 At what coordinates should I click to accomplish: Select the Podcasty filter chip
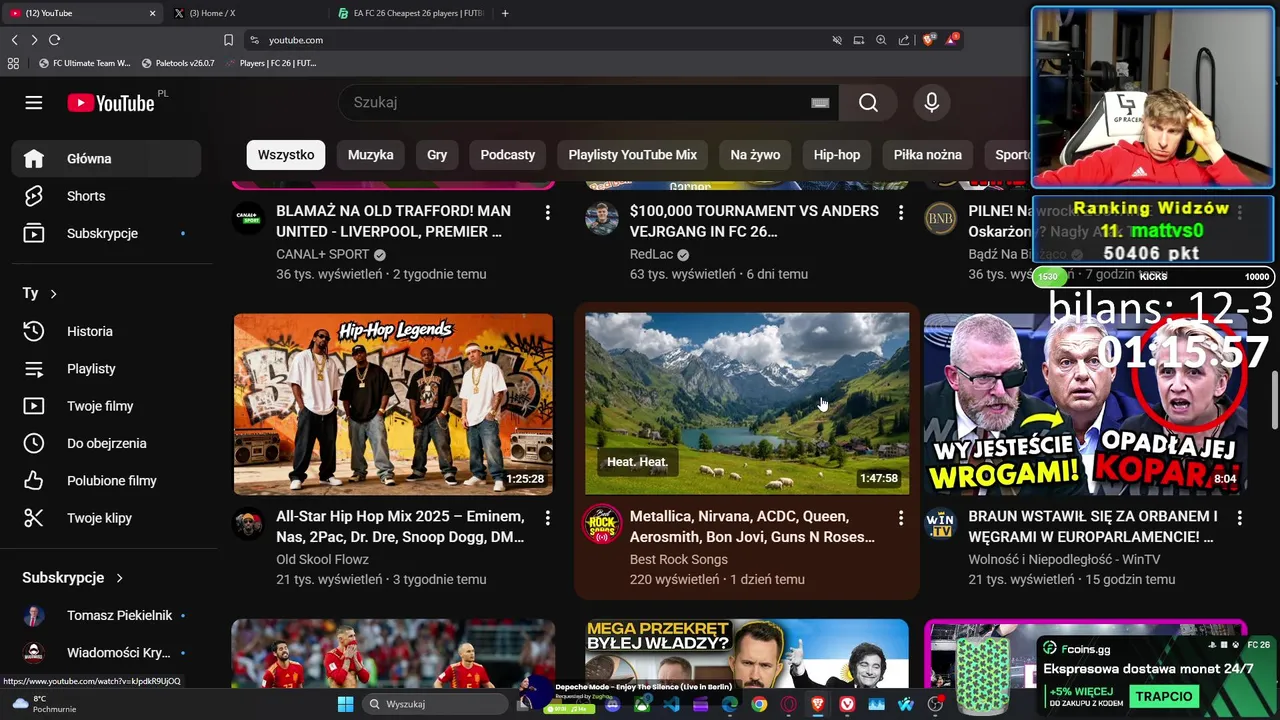508,155
